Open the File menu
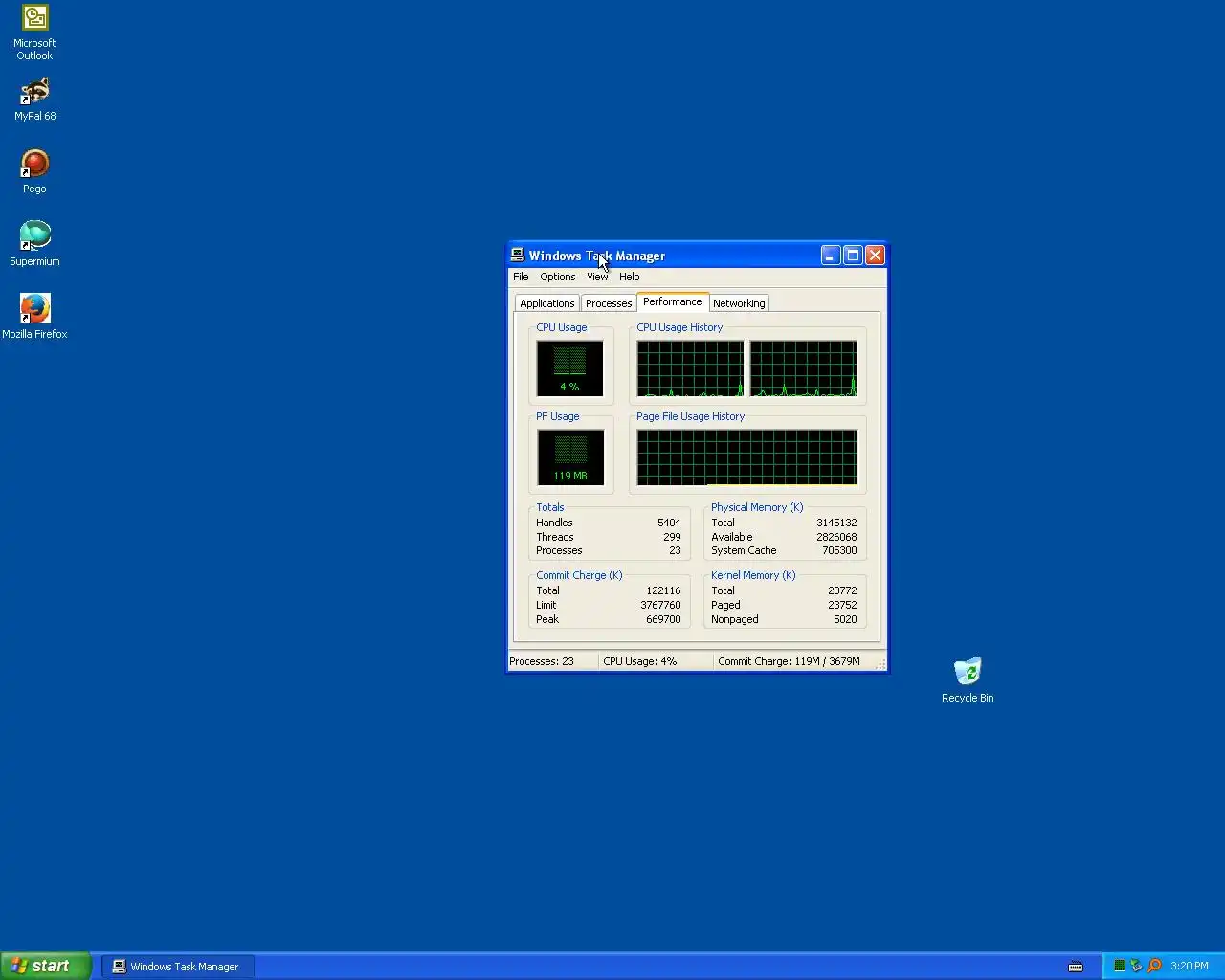This screenshot has width=1225, height=980. click(x=521, y=277)
